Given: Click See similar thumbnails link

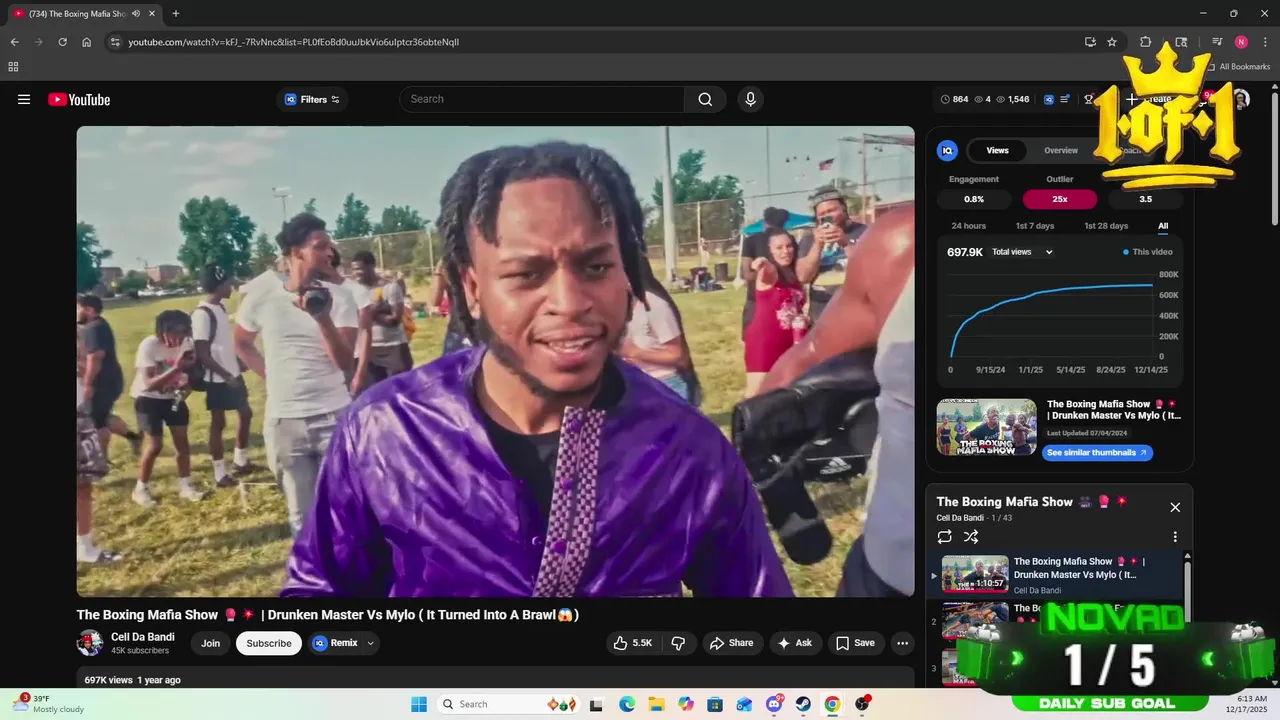Looking at the screenshot, I should pos(1097,453).
